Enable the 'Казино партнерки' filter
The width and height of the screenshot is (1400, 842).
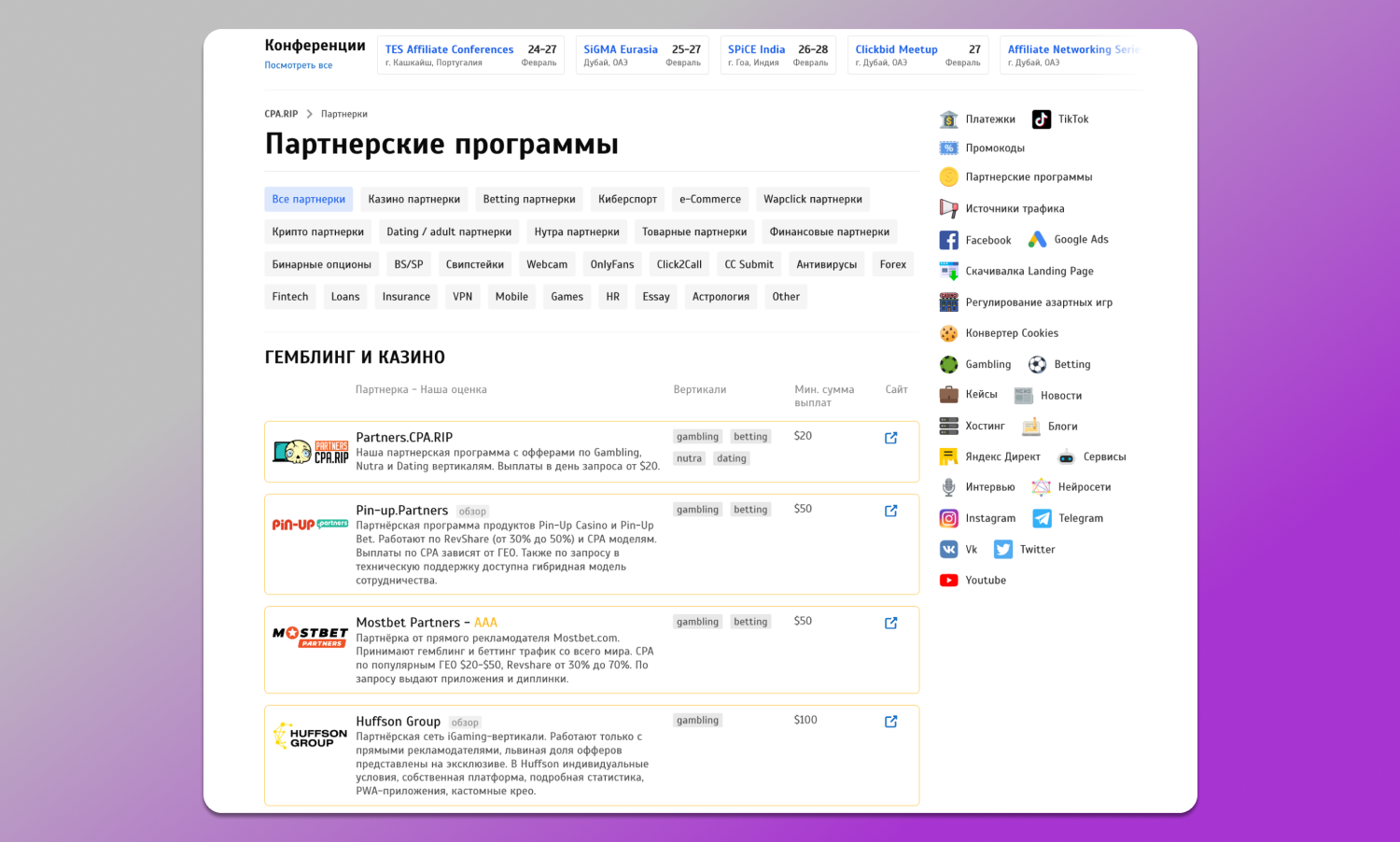coord(414,199)
